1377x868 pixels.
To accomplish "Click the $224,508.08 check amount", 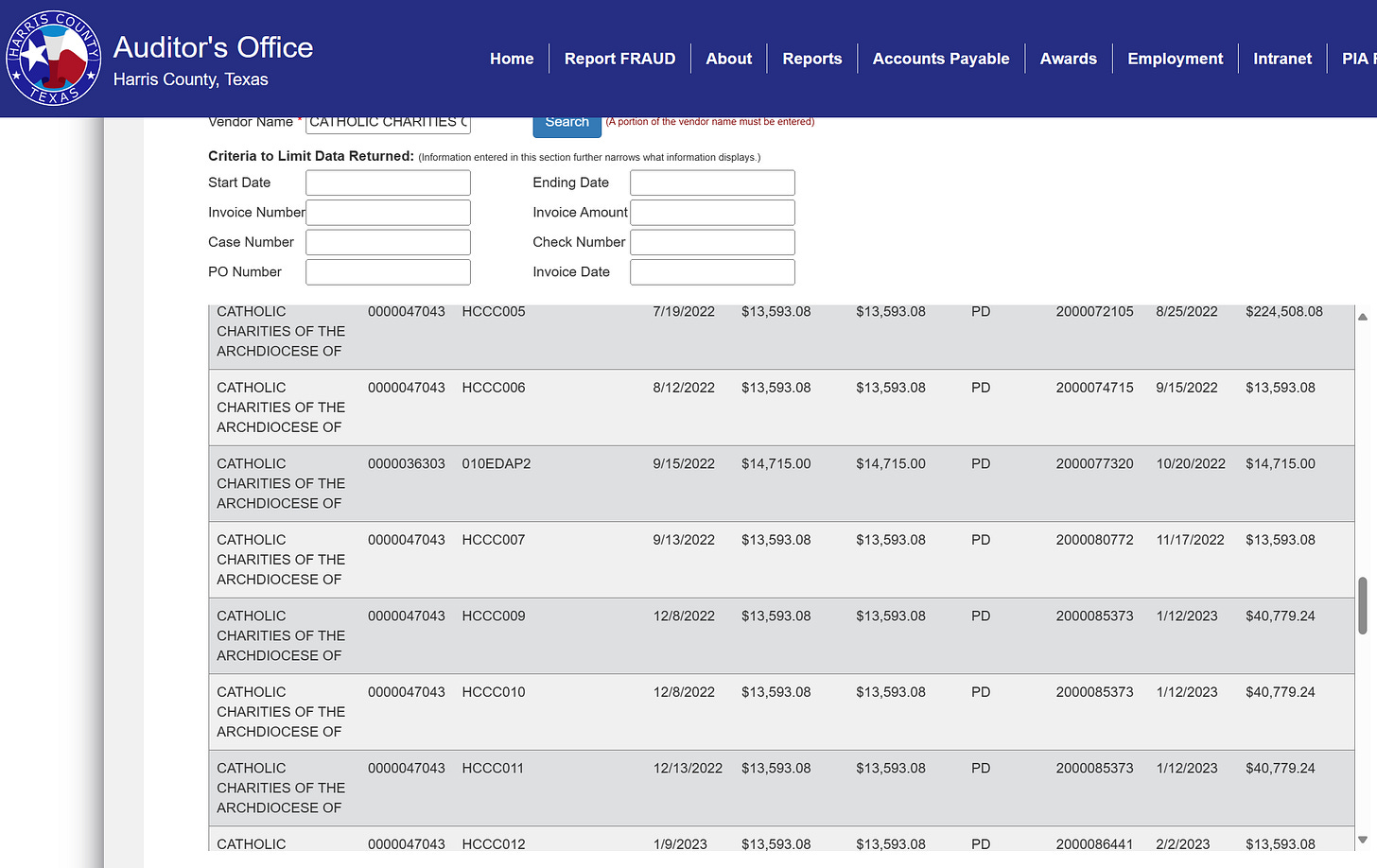I will [x=1284, y=311].
